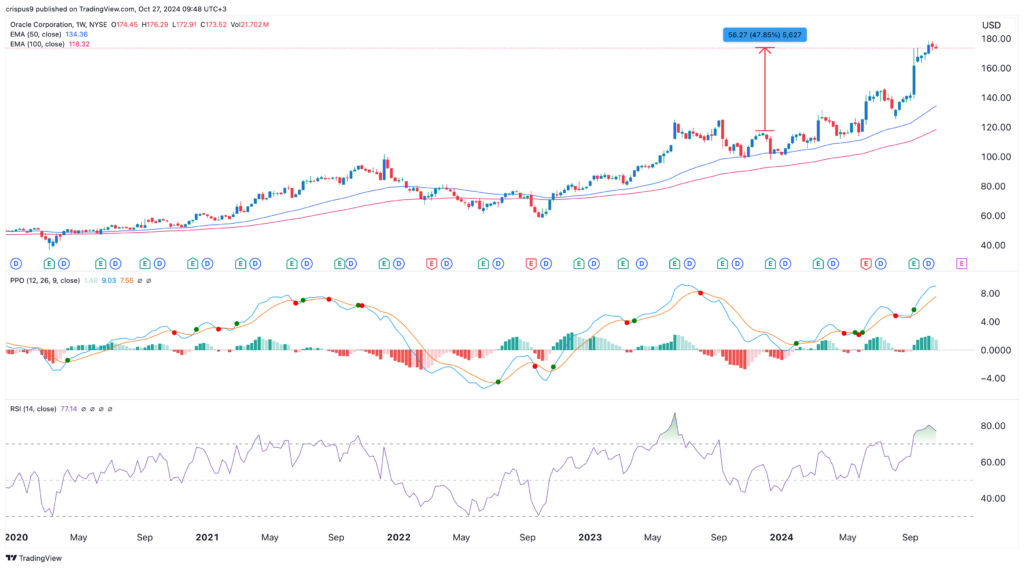Click the PPO (12, 26, 9, close) legend
The image size is (1024, 568).
pos(44,281)
